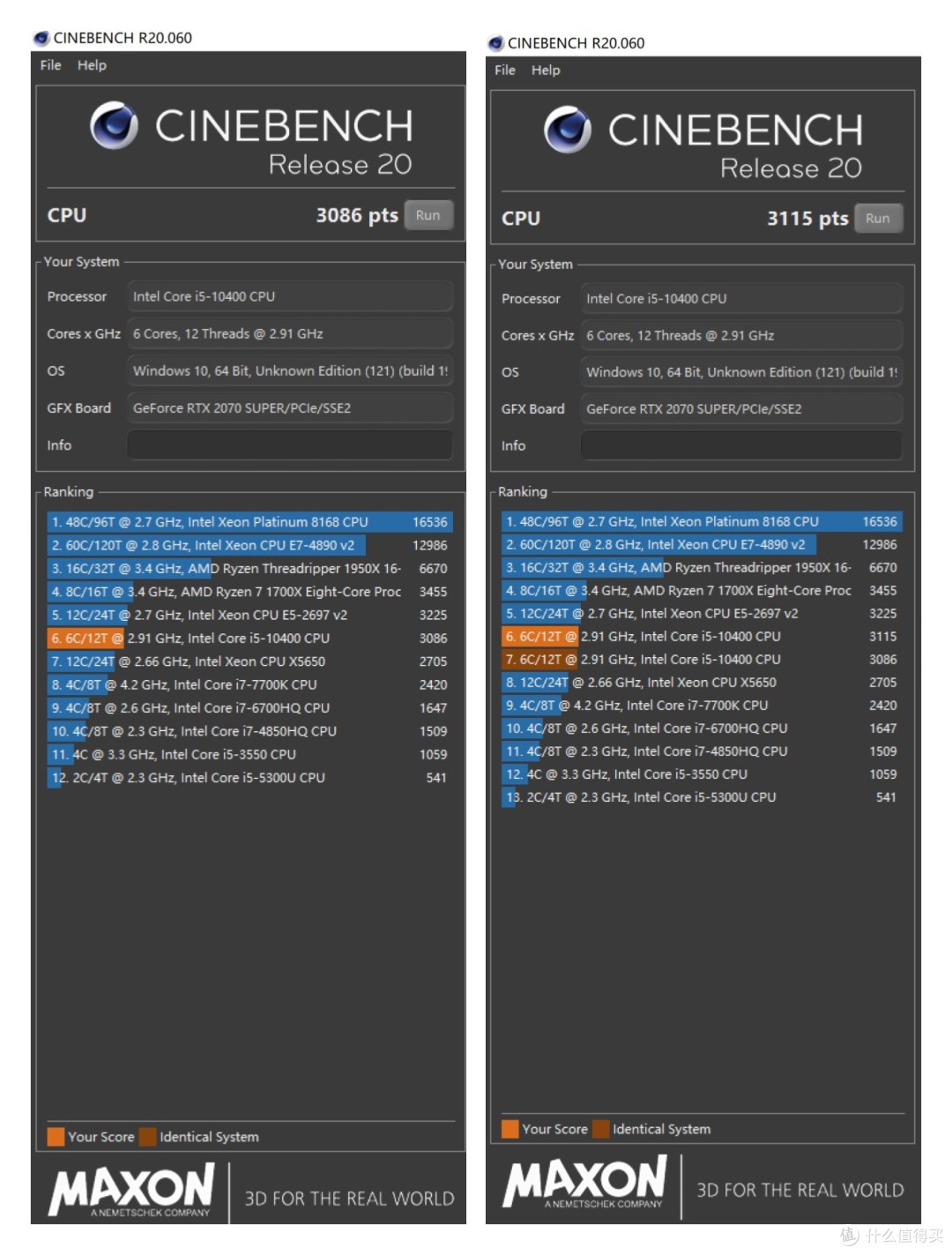The image size is (952, 1255).
Task: Click Cores x GHz field in right window
Action: [x=741, y=335]
